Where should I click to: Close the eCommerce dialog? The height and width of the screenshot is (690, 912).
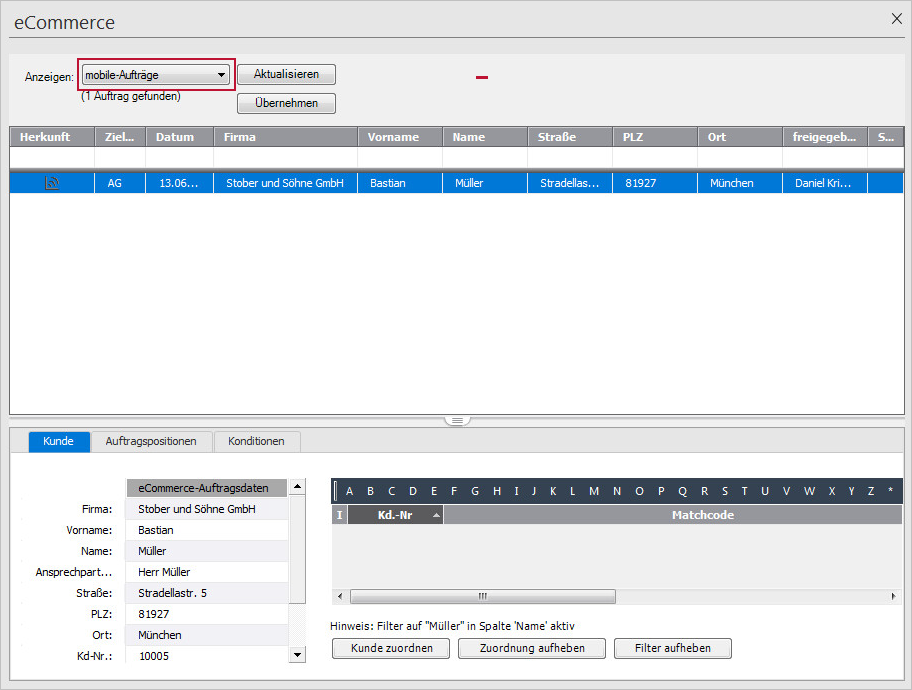tap(896, 19)
